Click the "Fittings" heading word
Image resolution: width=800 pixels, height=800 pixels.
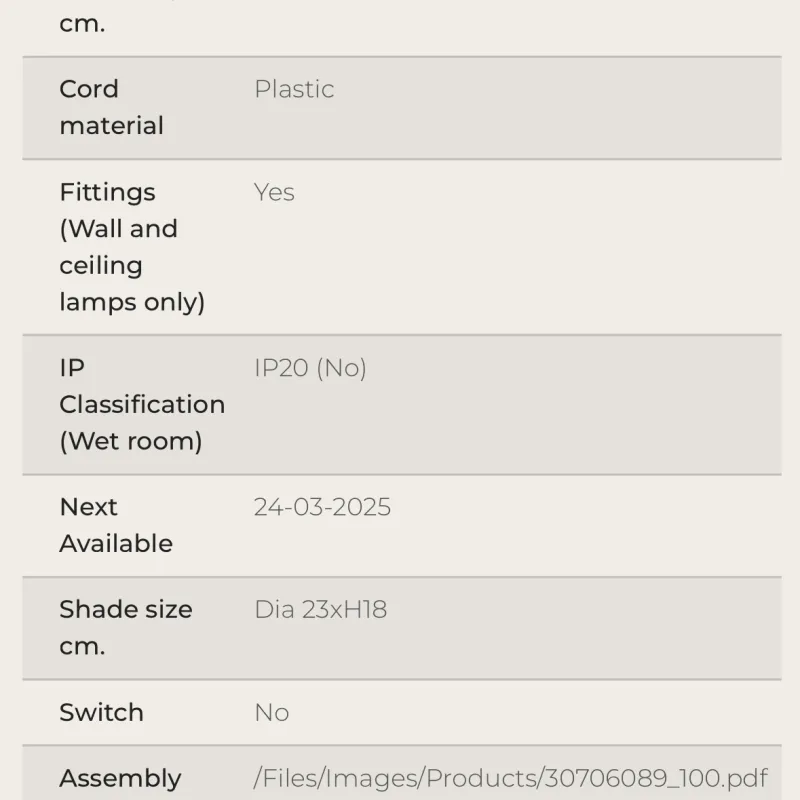point(107,192)
